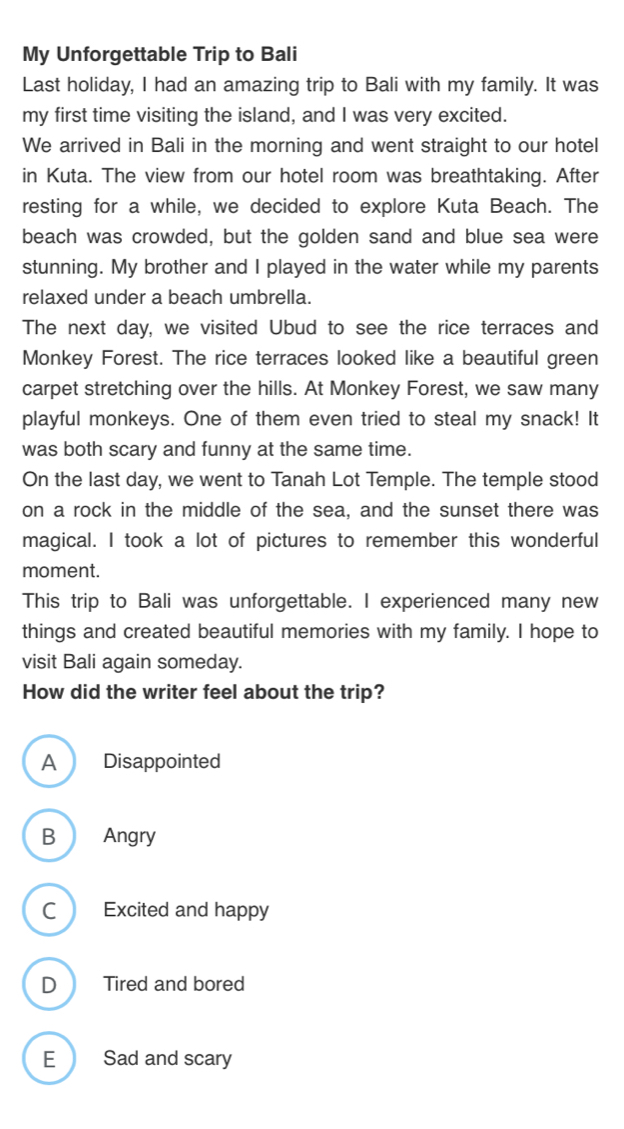Select radio option E circle
624x1129 pixels.
(49, 1058)
